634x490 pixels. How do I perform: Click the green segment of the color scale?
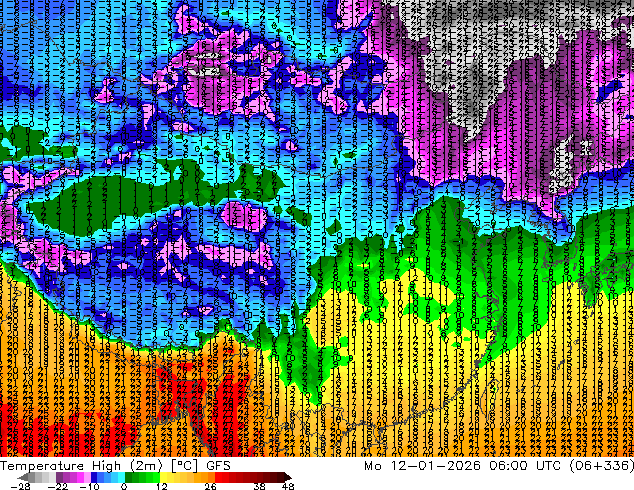tap(142, 477)
